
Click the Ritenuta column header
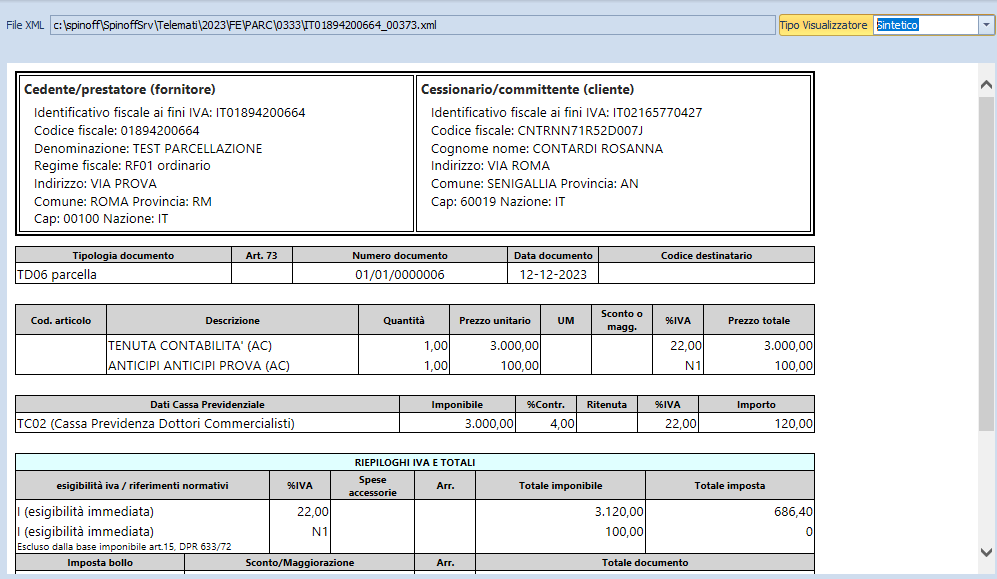tap(607, 404)
